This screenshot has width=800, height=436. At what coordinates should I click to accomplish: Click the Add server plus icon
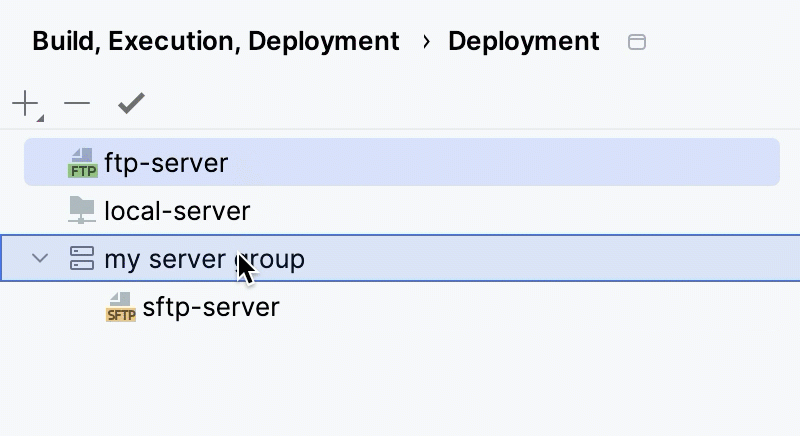coord(24,102)
